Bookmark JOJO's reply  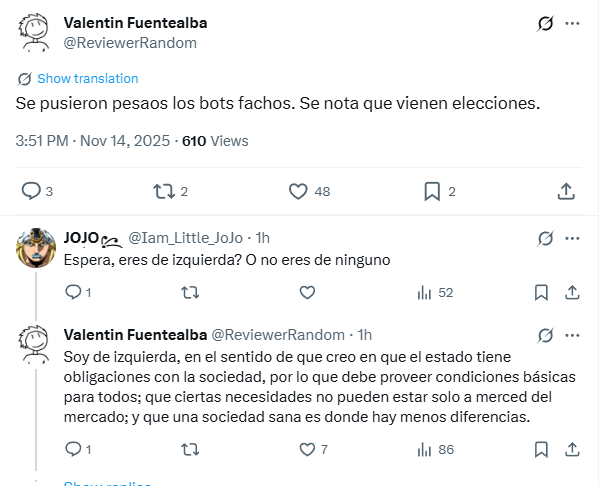pos(541,292)
